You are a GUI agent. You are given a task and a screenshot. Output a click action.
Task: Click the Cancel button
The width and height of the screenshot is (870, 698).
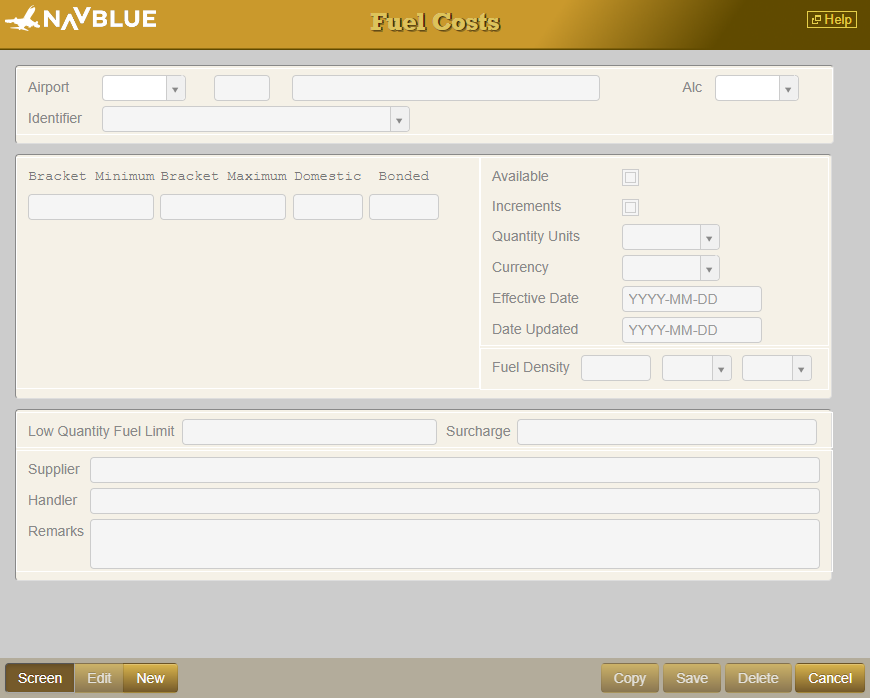(x=830, y=678)
